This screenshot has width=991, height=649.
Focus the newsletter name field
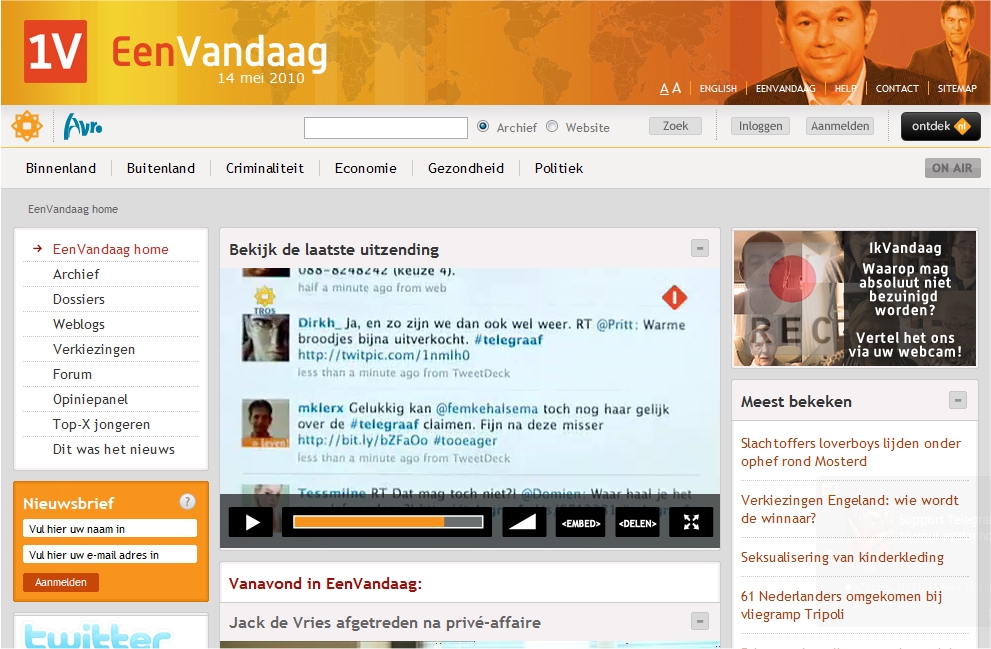click(x=110, y=529)
